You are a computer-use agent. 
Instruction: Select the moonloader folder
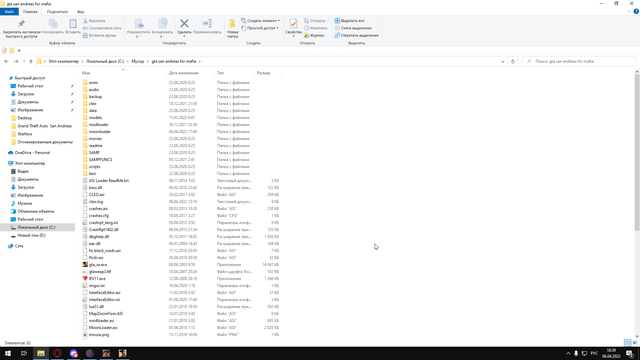pos(100,131)
